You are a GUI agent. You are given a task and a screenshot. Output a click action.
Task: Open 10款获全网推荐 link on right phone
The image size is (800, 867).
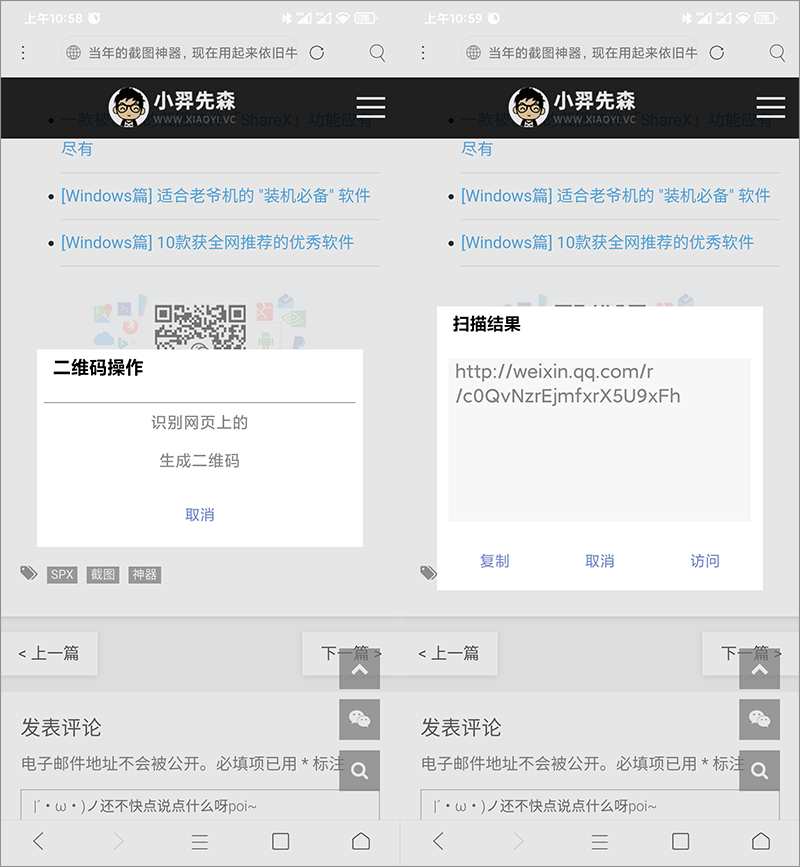(x=607, y=242)
